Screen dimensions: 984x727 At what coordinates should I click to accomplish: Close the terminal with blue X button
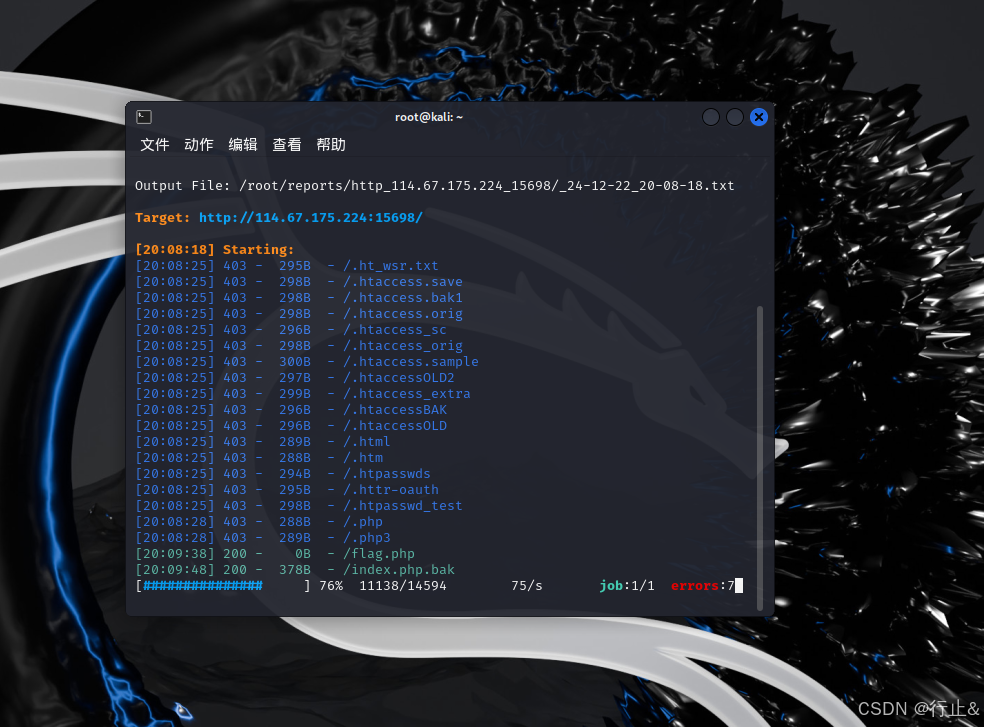pyautogui.click(x=759, y=117)
